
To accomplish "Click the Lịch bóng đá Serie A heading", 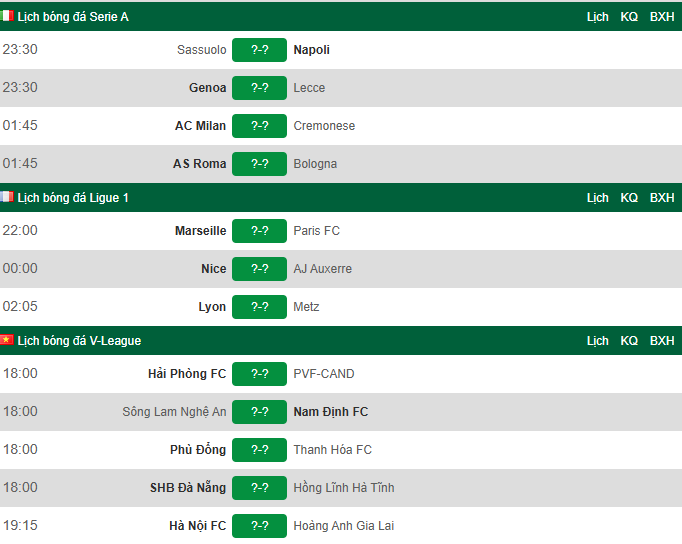I will coord(73,17).
